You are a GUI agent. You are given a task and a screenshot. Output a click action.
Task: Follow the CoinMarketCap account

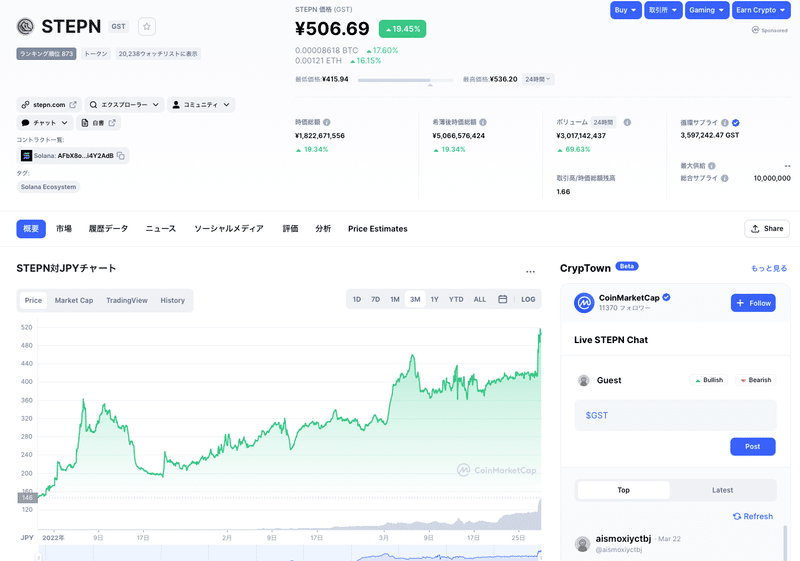coord(753,303)
